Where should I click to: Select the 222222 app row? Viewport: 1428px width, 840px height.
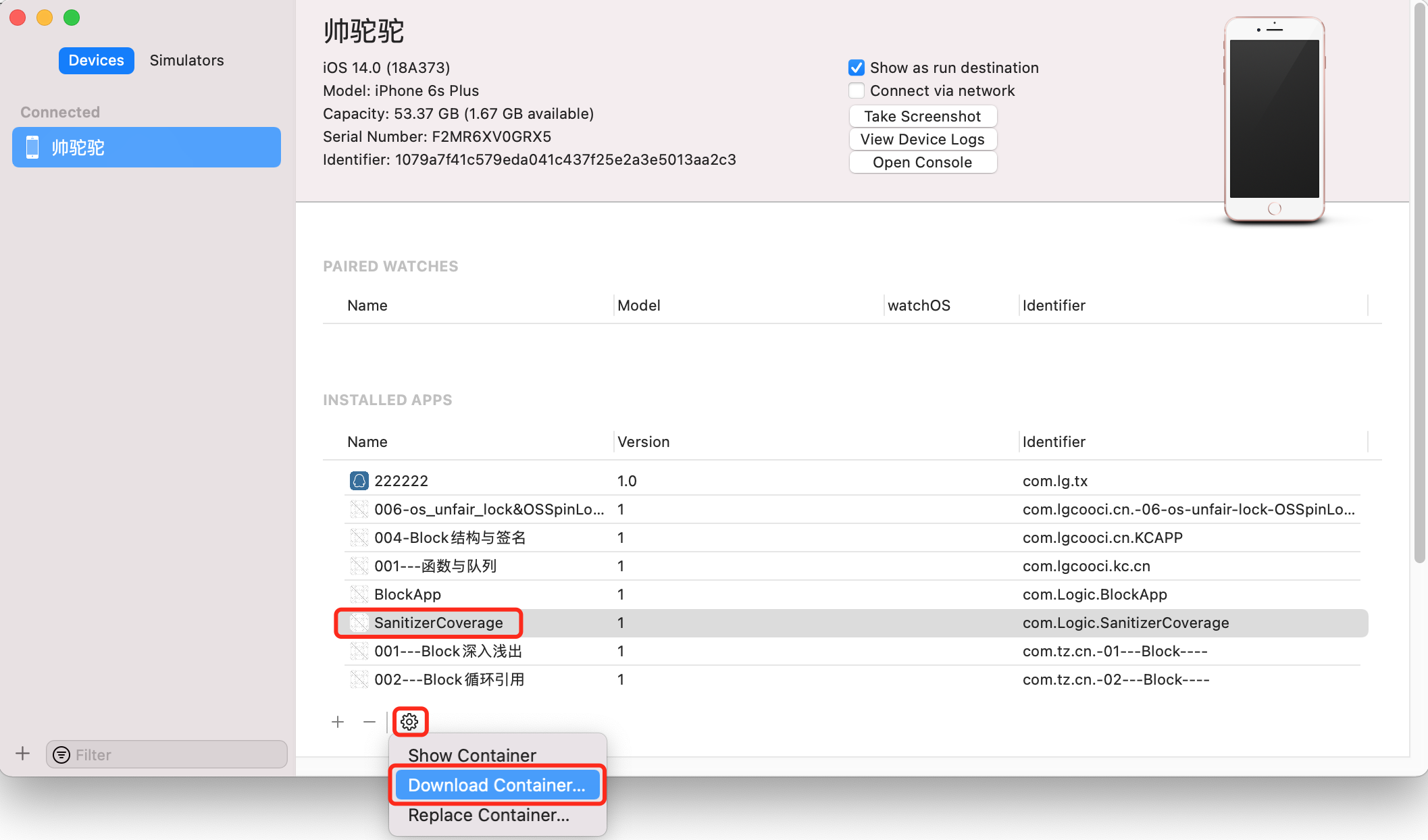pos(852,481)
